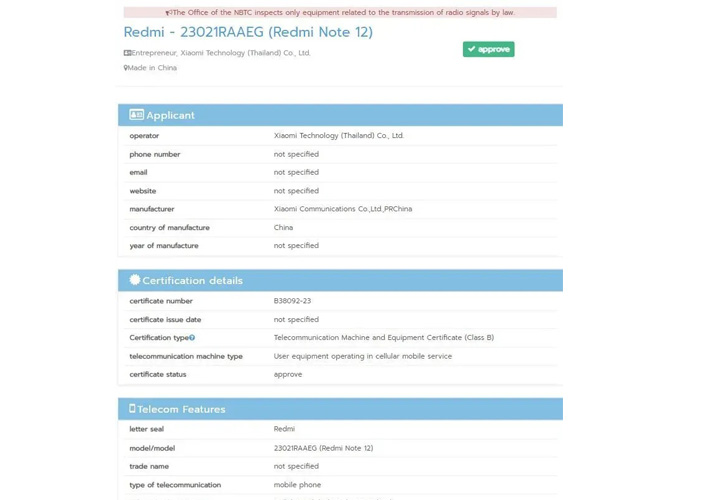Viewport: 721px width, 500px height.
Task: Click the ID card icon beside Entrepreneur
Action: click(127, 53)
